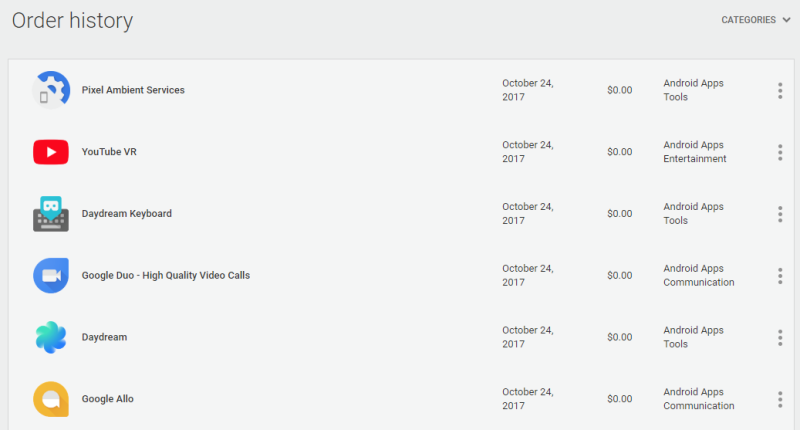Select the Daydream Keyboard title text
The height and width of the screenshot is (430, 800).
127,214
